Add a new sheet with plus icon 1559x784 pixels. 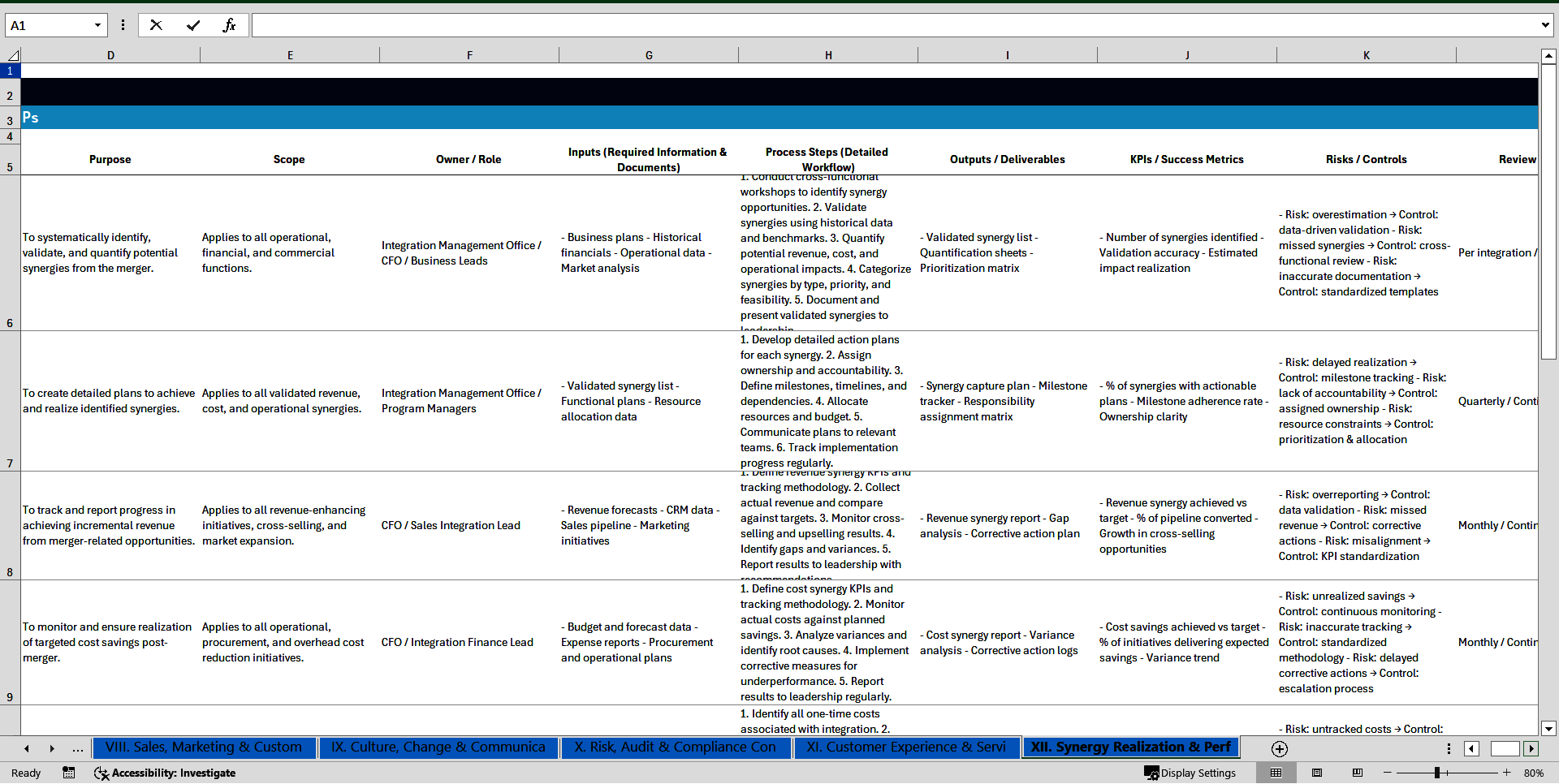click(1280, 748)
